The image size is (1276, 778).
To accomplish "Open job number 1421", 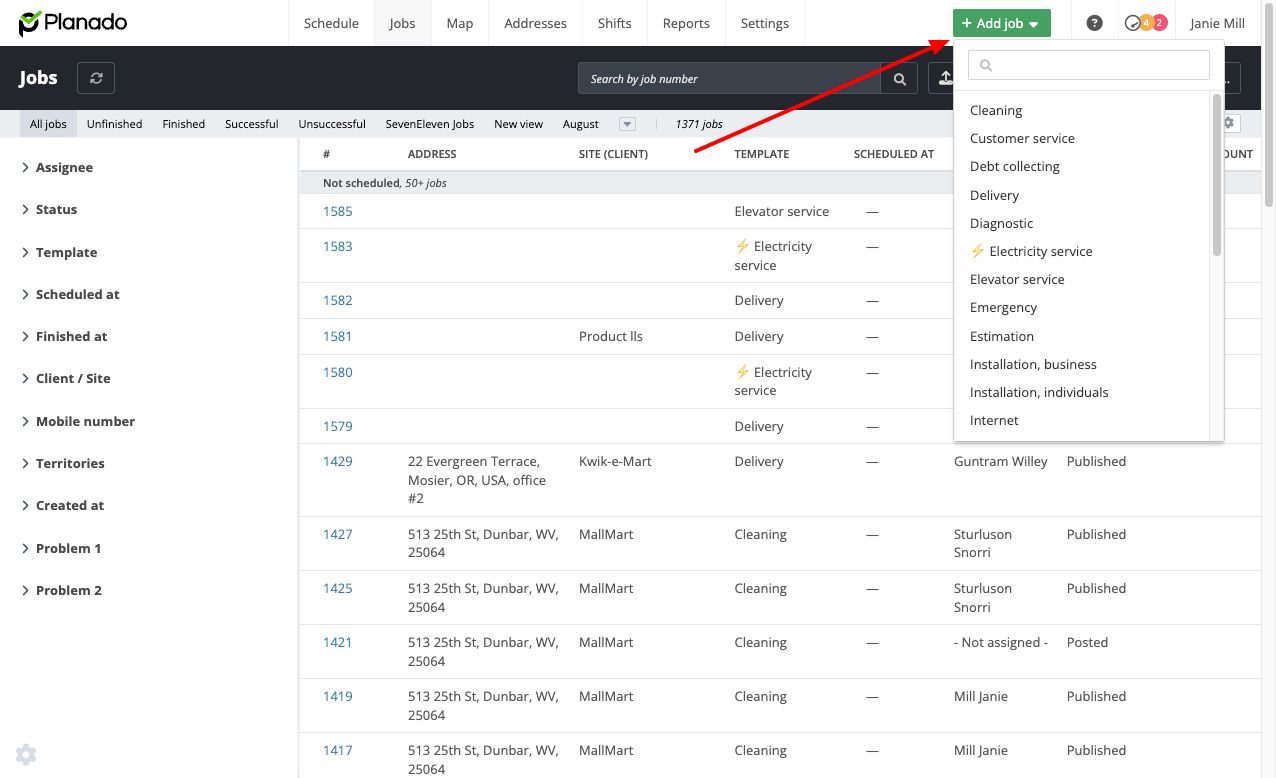I will [337, 642].
